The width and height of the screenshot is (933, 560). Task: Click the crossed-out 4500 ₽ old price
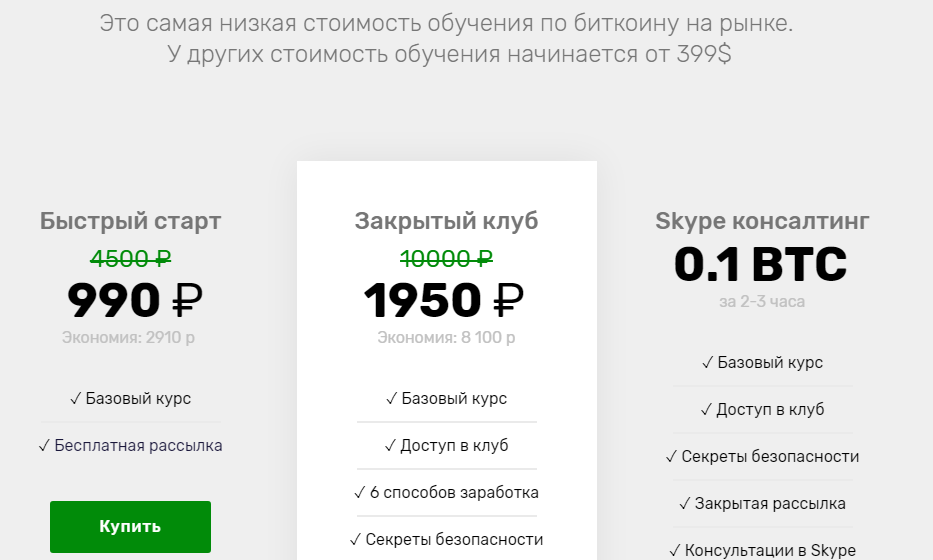(x=131, y=259)
